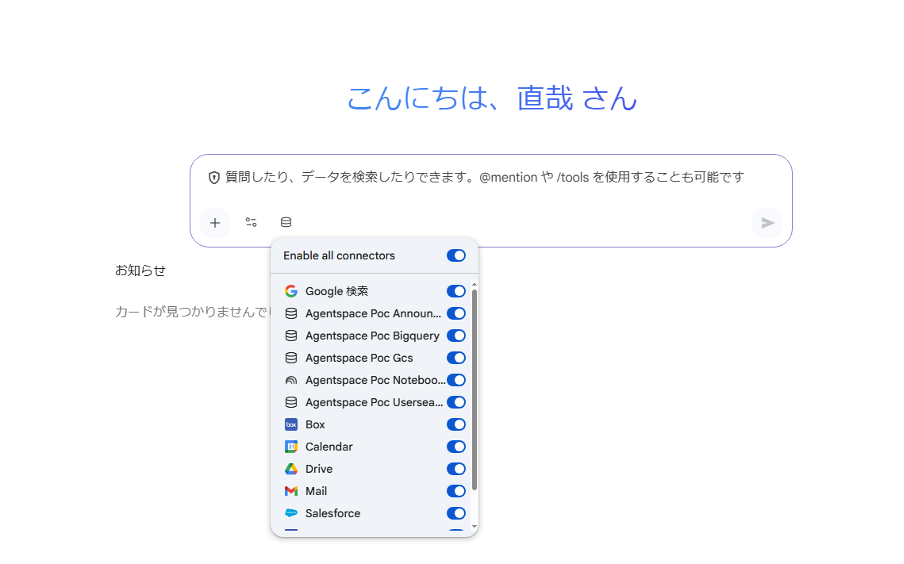The image size is (904, 564).
Task: Click the Salesforce cloud icon
Action: click(x=291, y=513)
